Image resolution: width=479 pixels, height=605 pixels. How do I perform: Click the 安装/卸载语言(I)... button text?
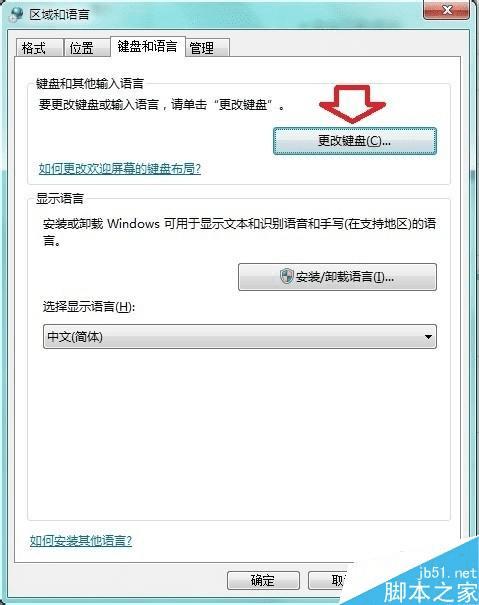coord(345,277)
